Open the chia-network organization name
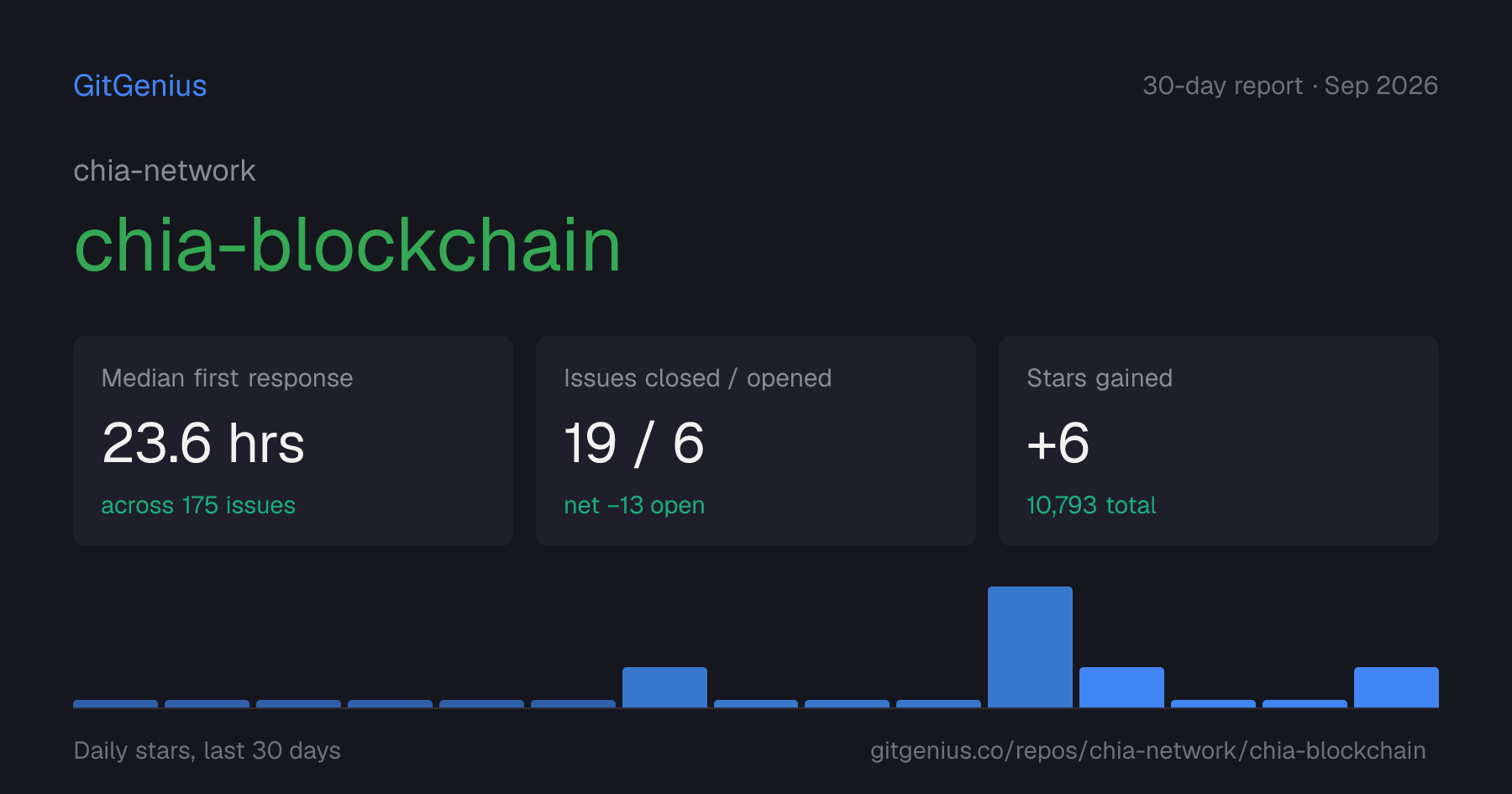This screenshot has height=794, width=1512. pos(165,171)
